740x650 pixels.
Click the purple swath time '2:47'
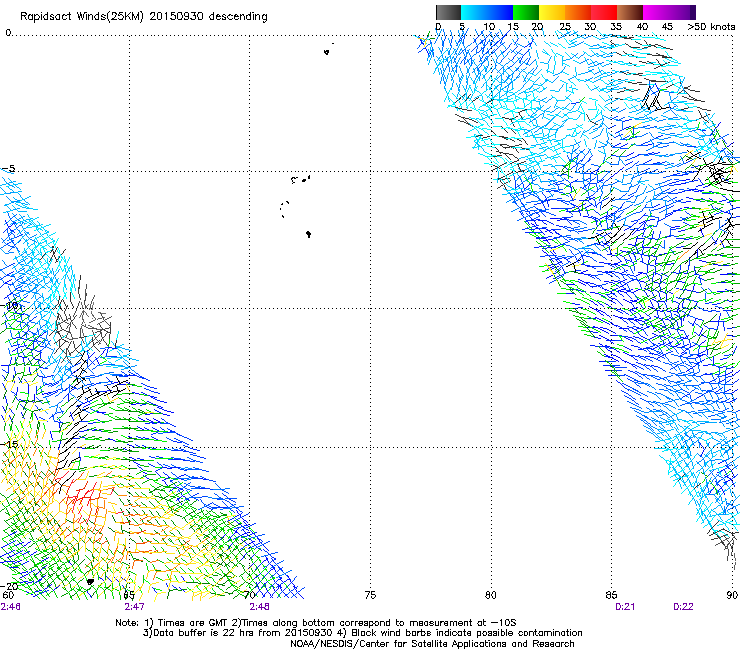135,607
